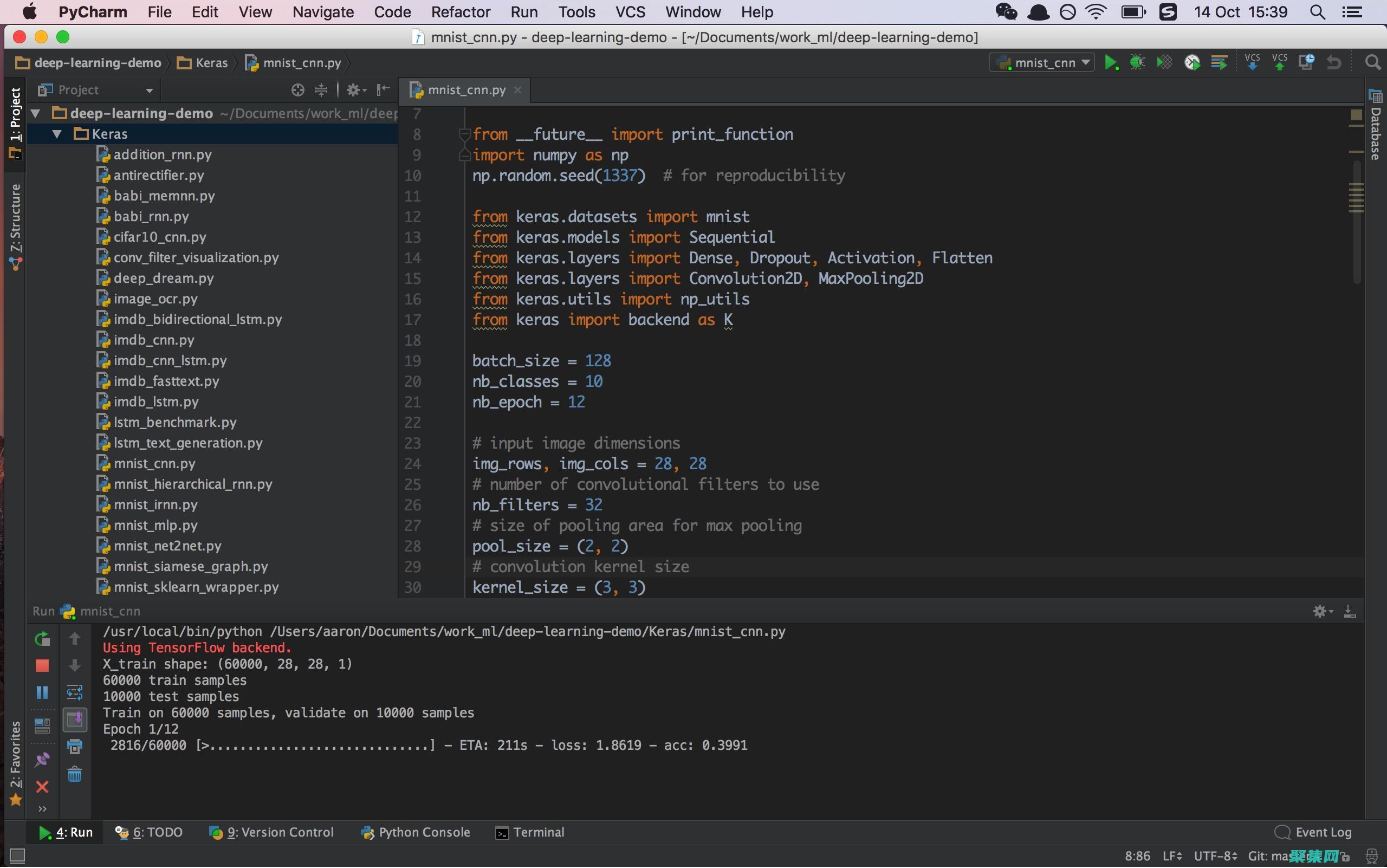The image size is (1387, 868).
Task: Click the VCS update project icon
Action: (x=1252, y=62)
